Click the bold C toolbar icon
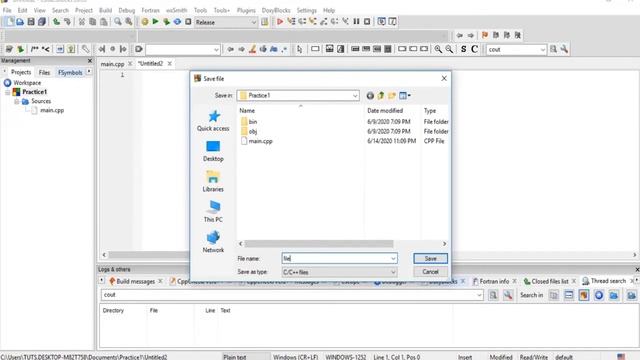Viewport: 640px width, 360px height. point(474,49)
